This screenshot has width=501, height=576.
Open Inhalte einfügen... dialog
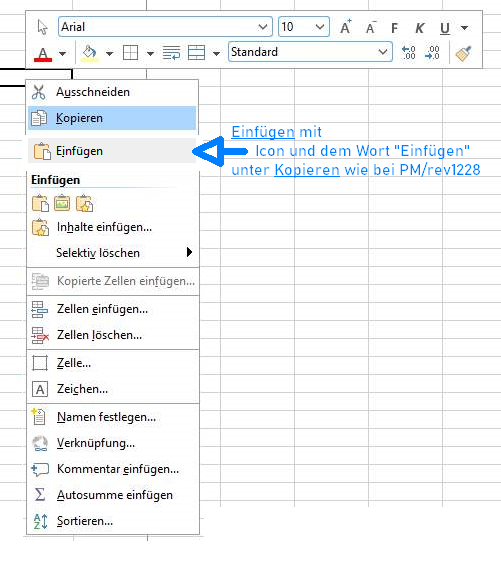[x=113, y=227]
